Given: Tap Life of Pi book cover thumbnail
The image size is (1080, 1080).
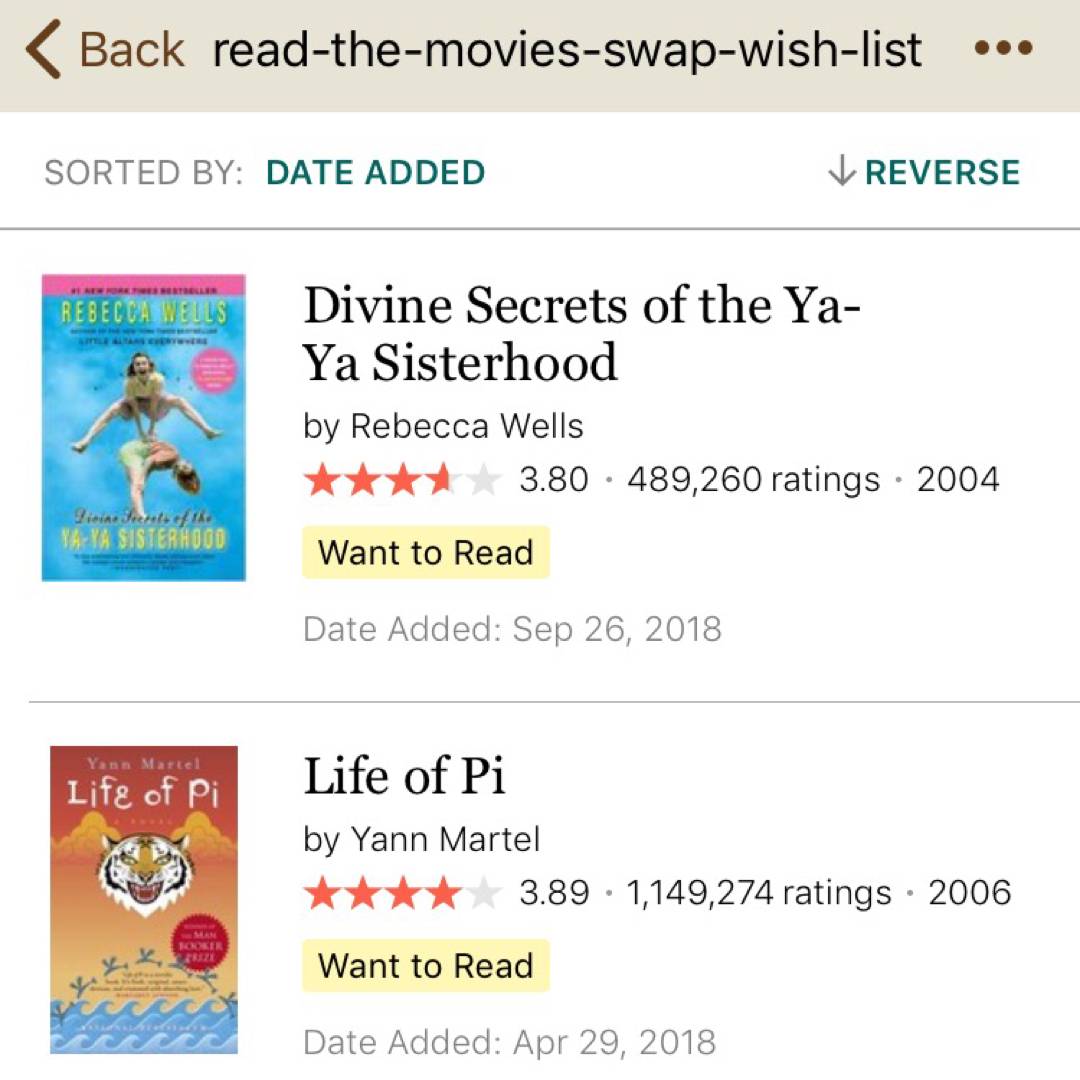Looking at the screenshot, I should pyautogui.click(x=144, y=899).
